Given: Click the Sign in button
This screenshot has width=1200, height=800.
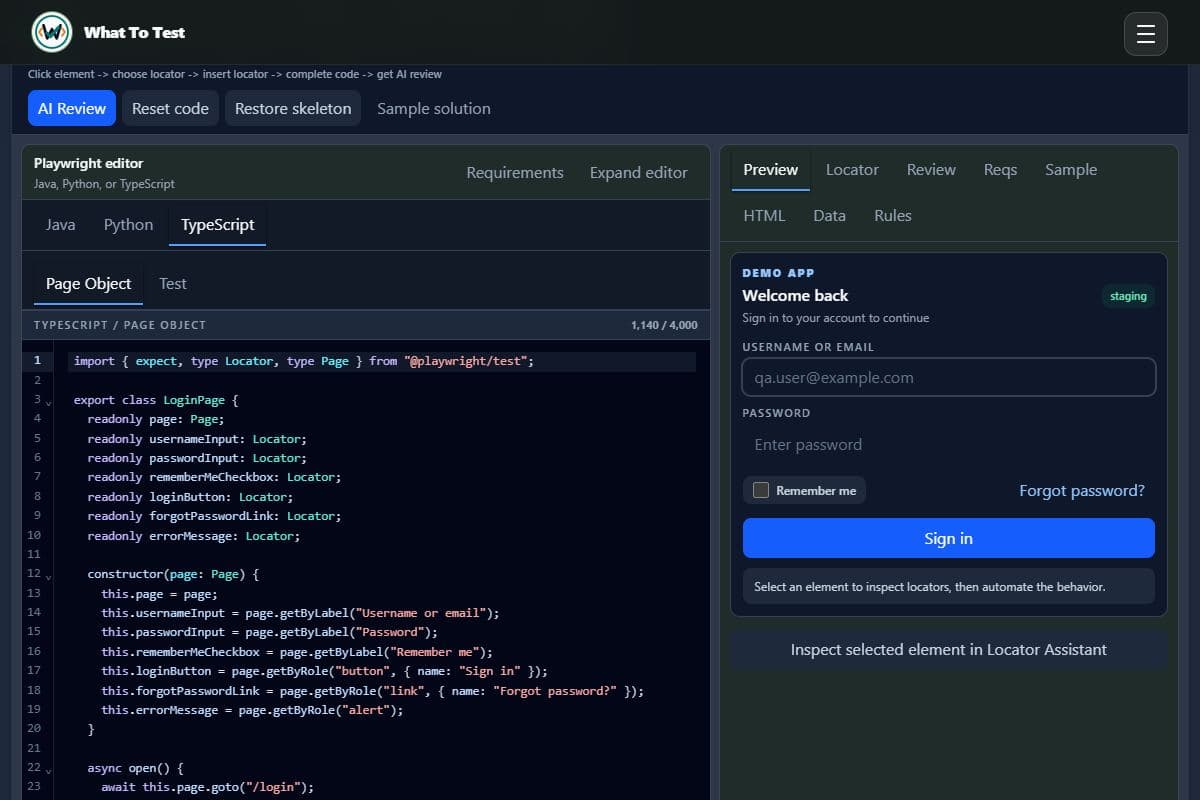Looking at the screenshot, I should [x=948, y=538].
